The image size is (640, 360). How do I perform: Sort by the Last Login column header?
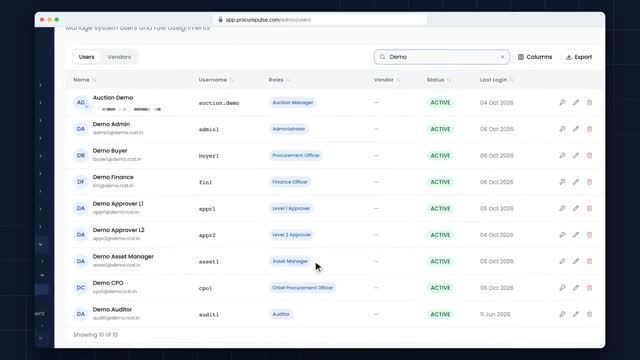pyautogui.click(x=497, y=80)
